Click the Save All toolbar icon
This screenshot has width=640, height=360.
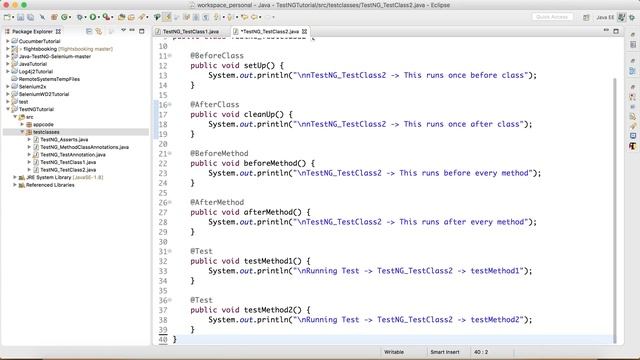point(30,17)
